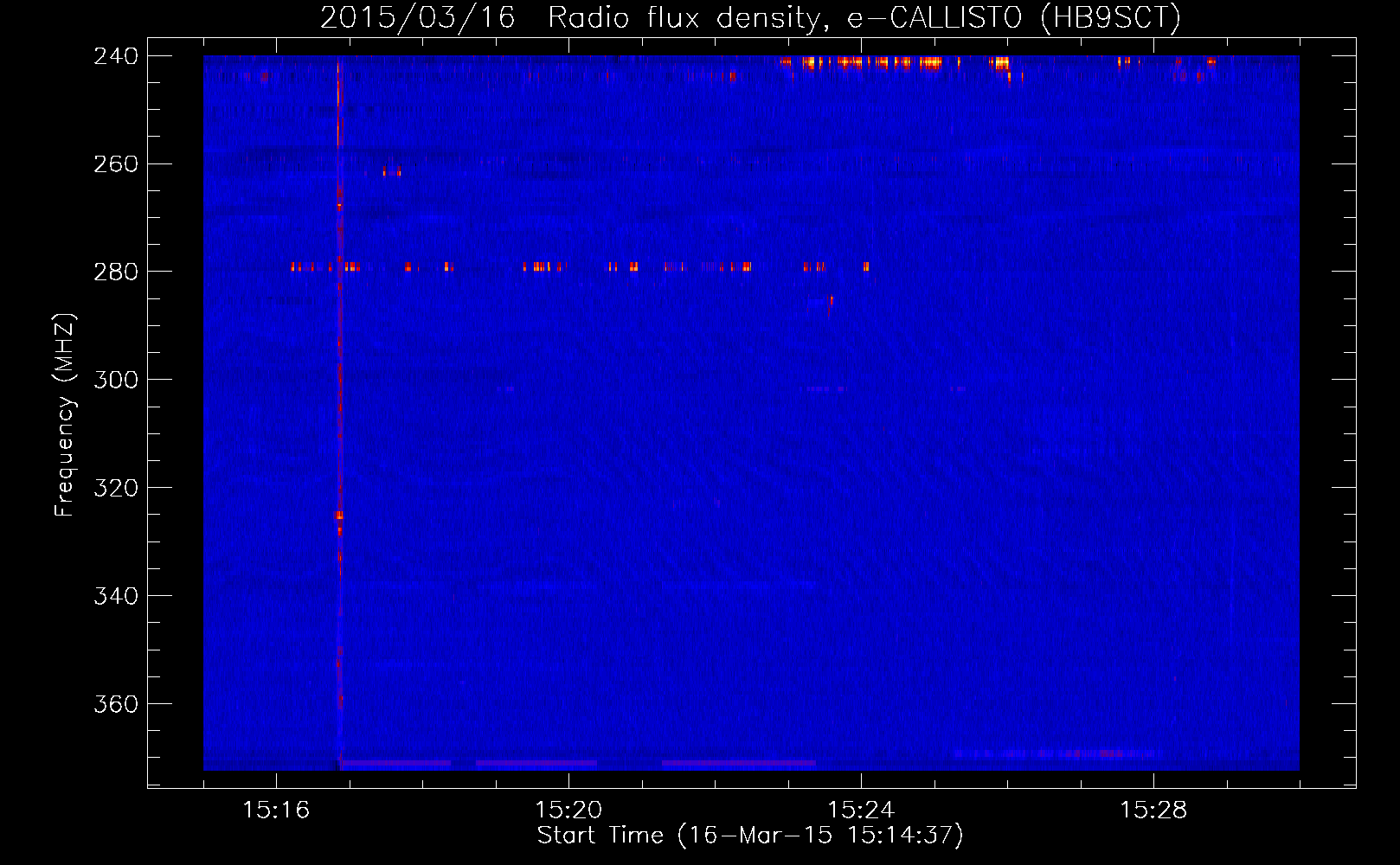Viewport: 1400px width, 865px height.
Task: Click the 340 frequency tick label
Action: pos(116,597)
